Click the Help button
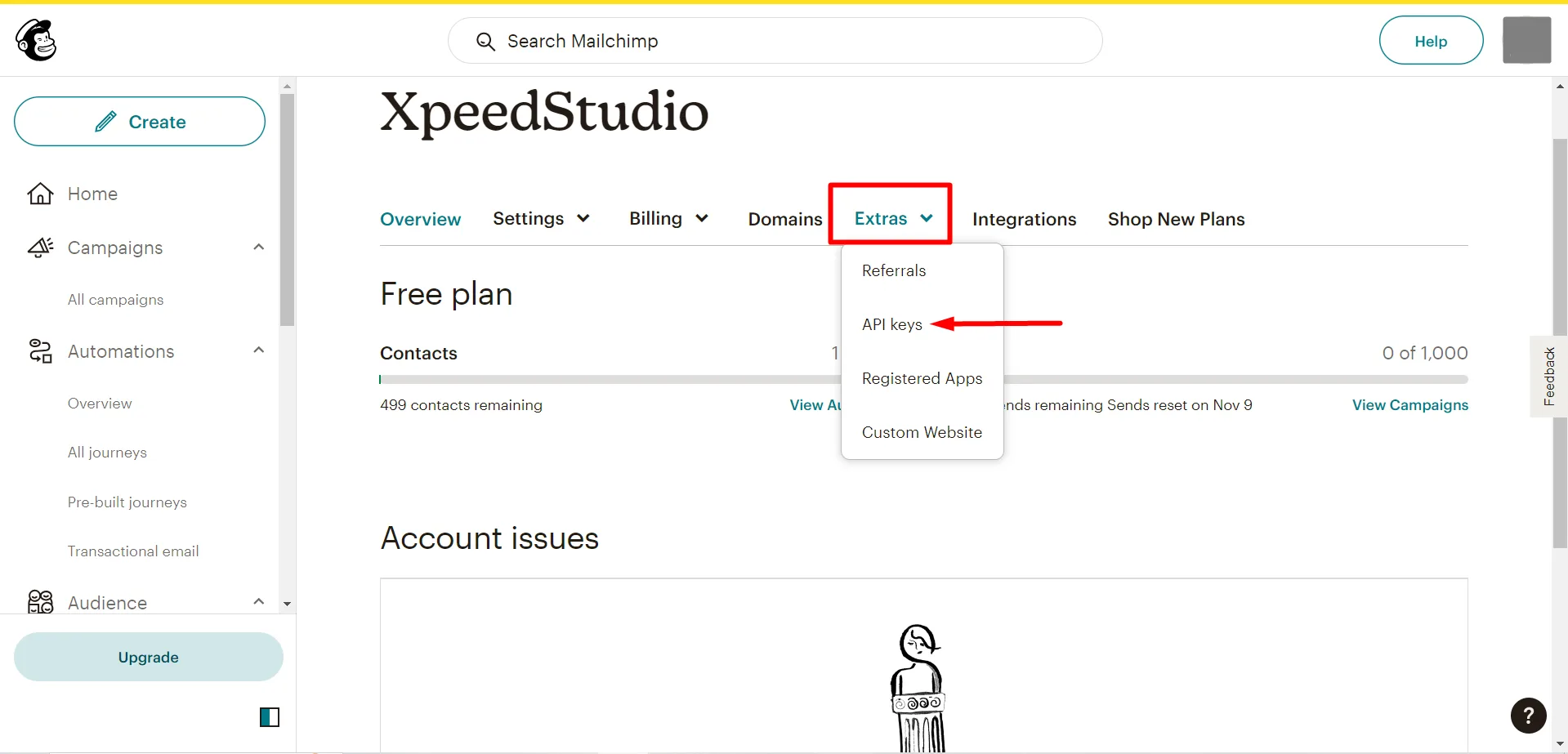 click(x=1431, y=40)
